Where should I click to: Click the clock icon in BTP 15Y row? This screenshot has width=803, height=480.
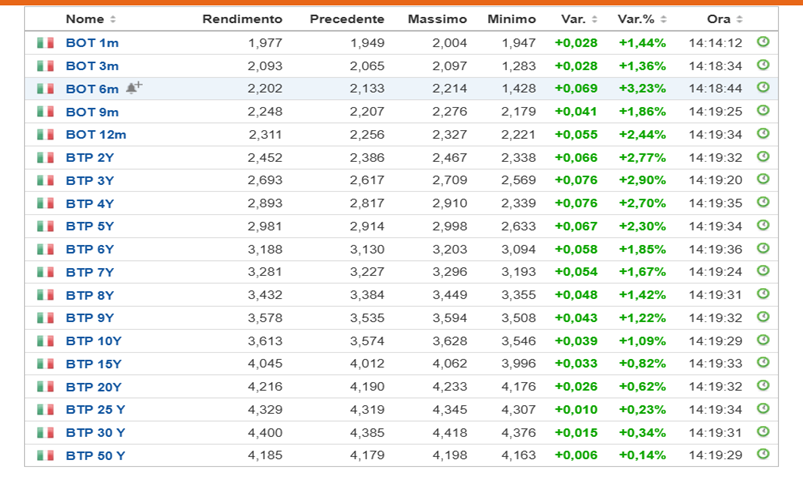pos(763,363)
